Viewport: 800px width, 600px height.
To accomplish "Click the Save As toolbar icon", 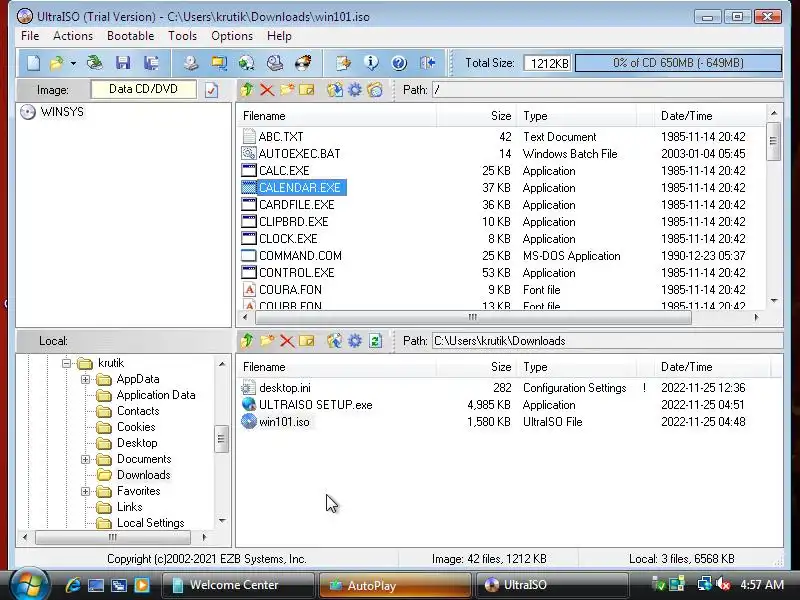I will [x=151, y=63].
